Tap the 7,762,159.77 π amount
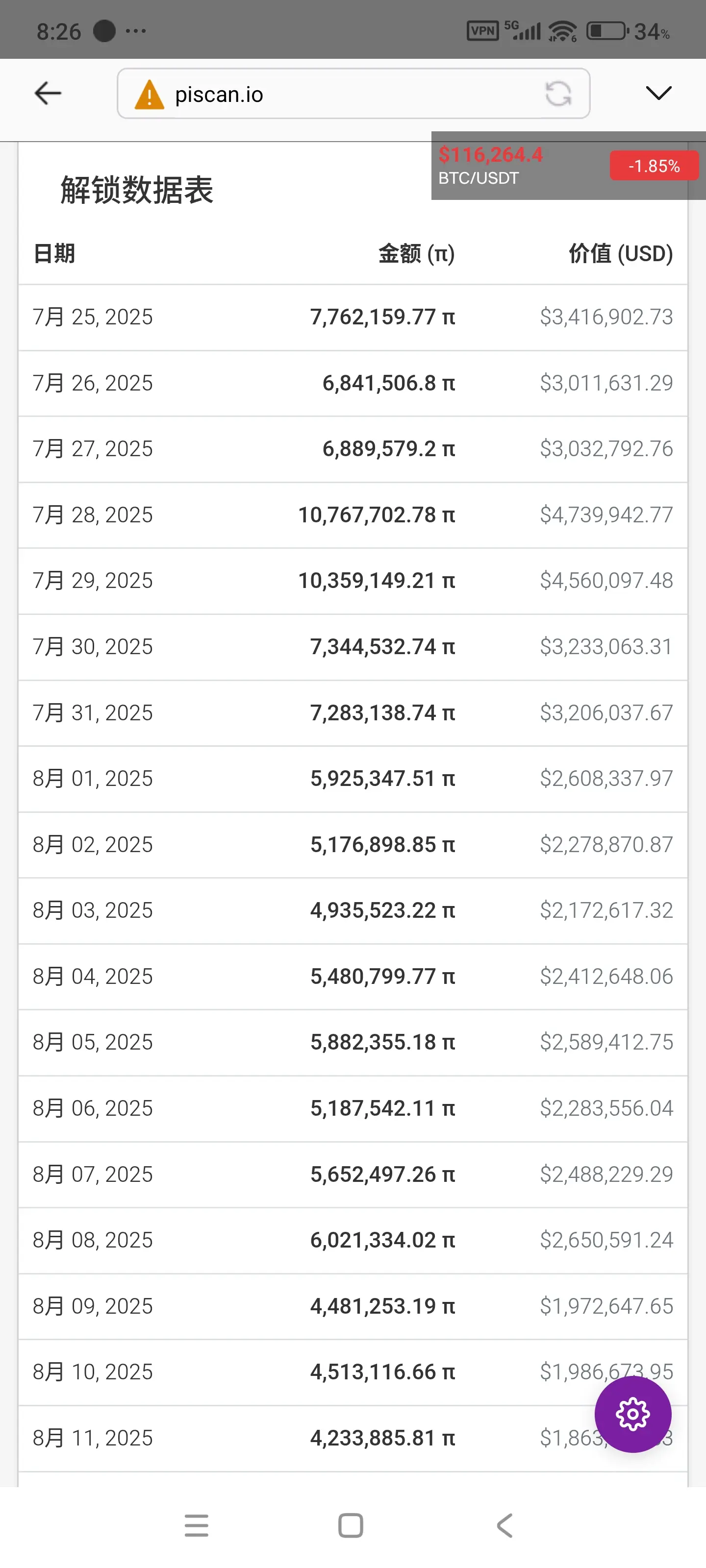The height and width of the screenshot is (1568, 706). [382, 317]
